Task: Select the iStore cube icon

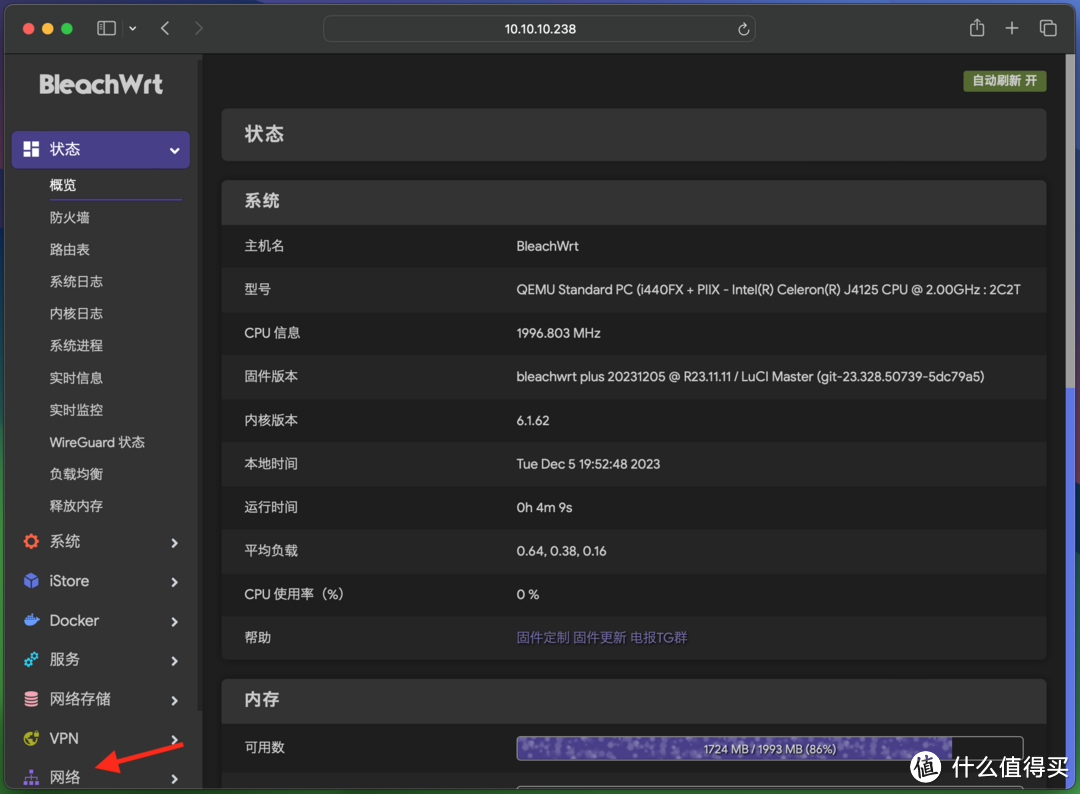Action: (x=28, y=581)
